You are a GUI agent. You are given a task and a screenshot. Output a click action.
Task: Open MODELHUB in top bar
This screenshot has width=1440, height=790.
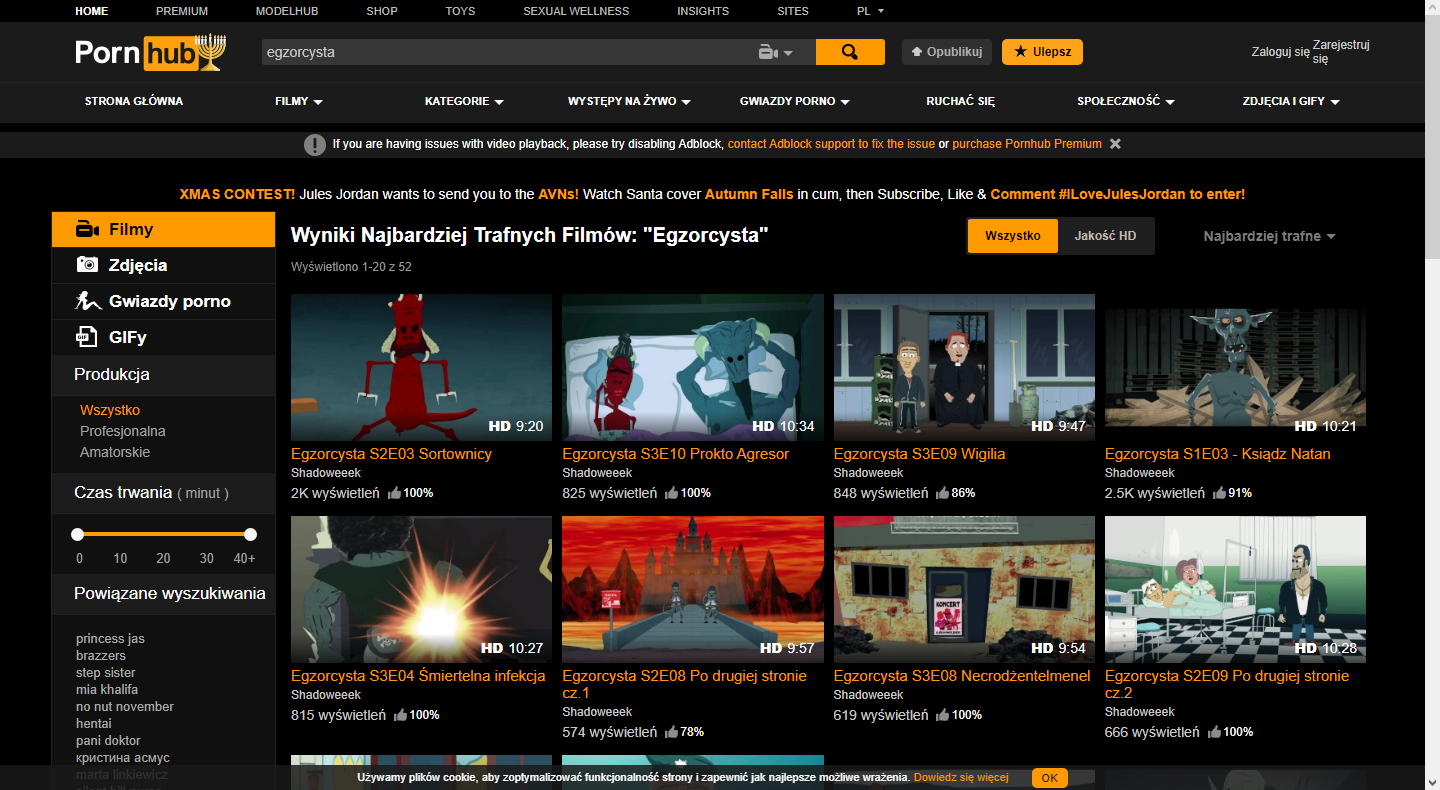click(x=286, y=11)
